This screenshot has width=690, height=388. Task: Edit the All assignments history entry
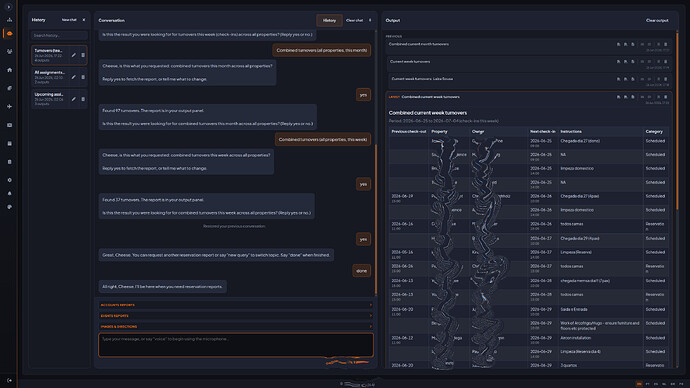[73, 77]
